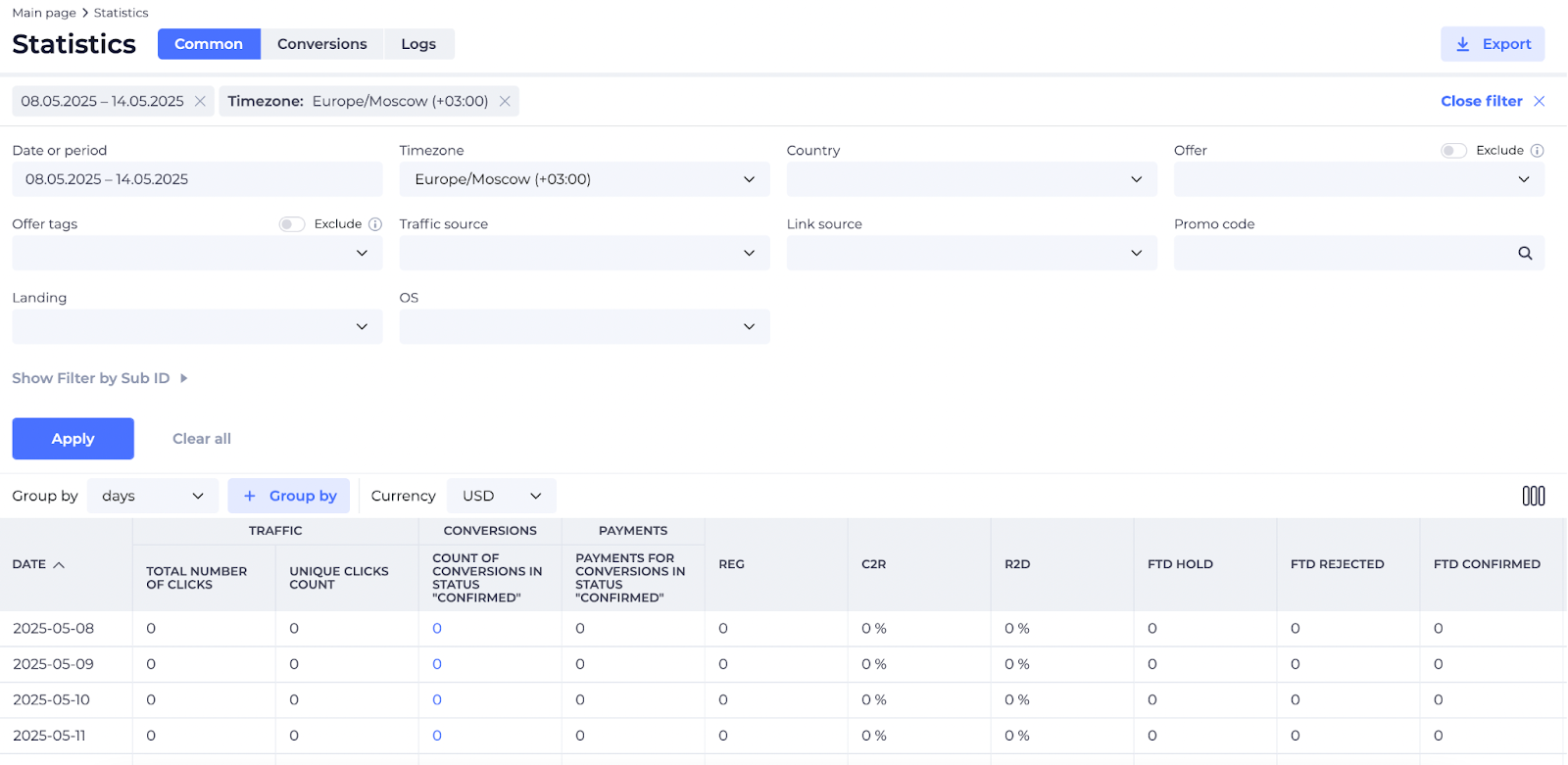This screenshot has height=765, width=1568.
Task: Click the PAYMENTS FOR CONVERSIONS column header
Action: pos(631,578)
